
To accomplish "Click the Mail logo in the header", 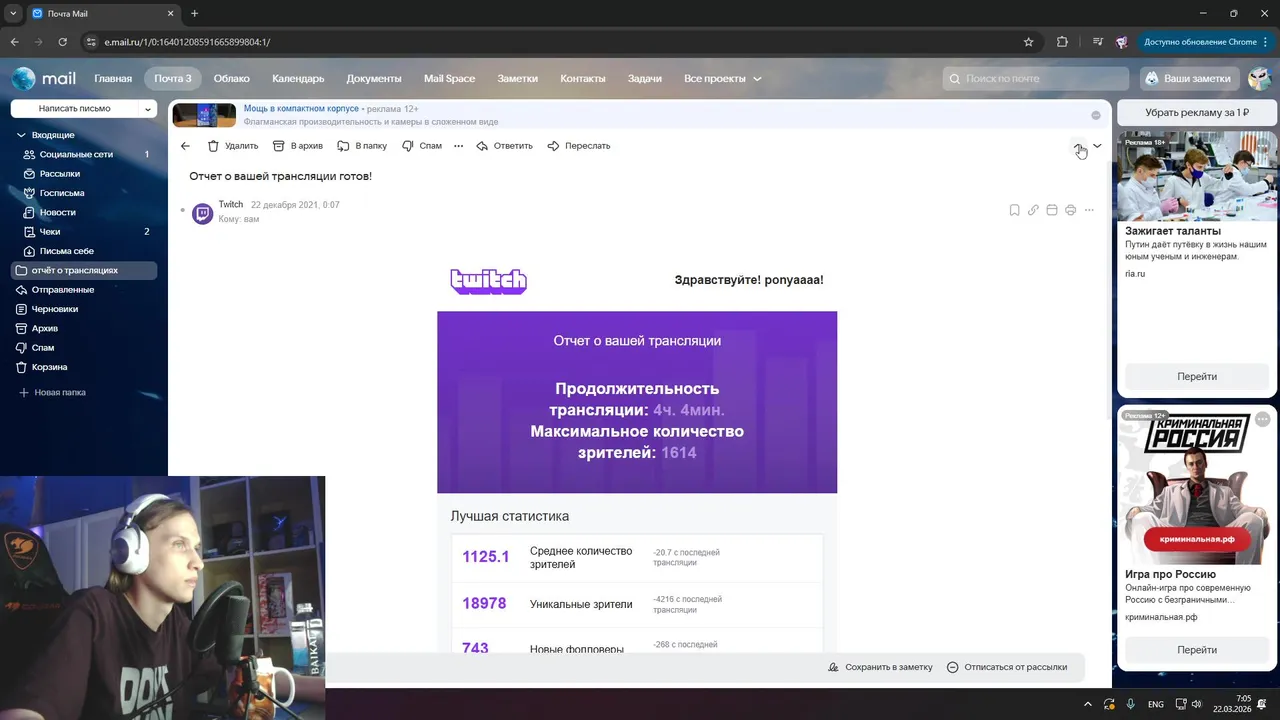I will coord(44,78).
